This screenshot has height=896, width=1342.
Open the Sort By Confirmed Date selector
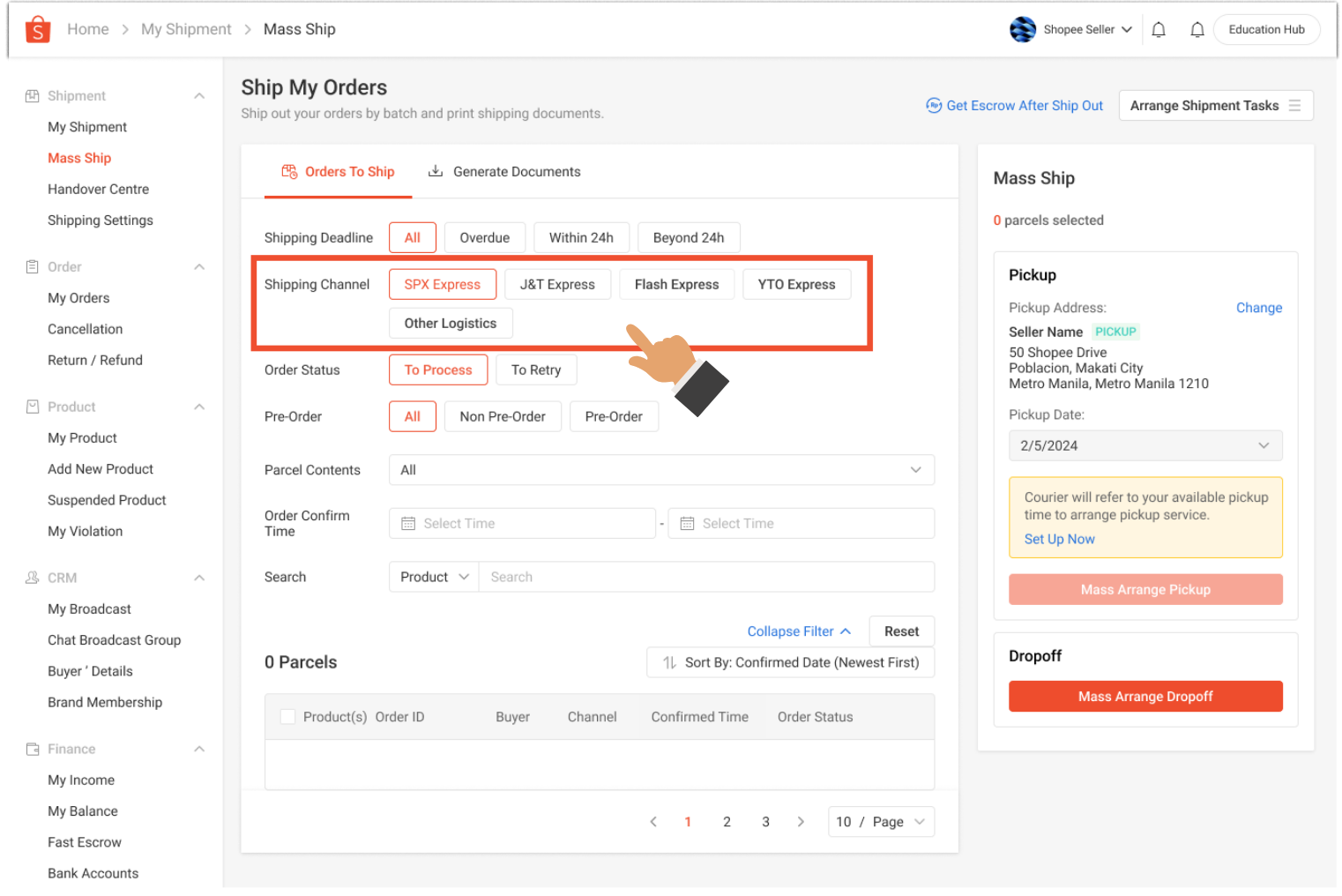click(x=790, y=663)
